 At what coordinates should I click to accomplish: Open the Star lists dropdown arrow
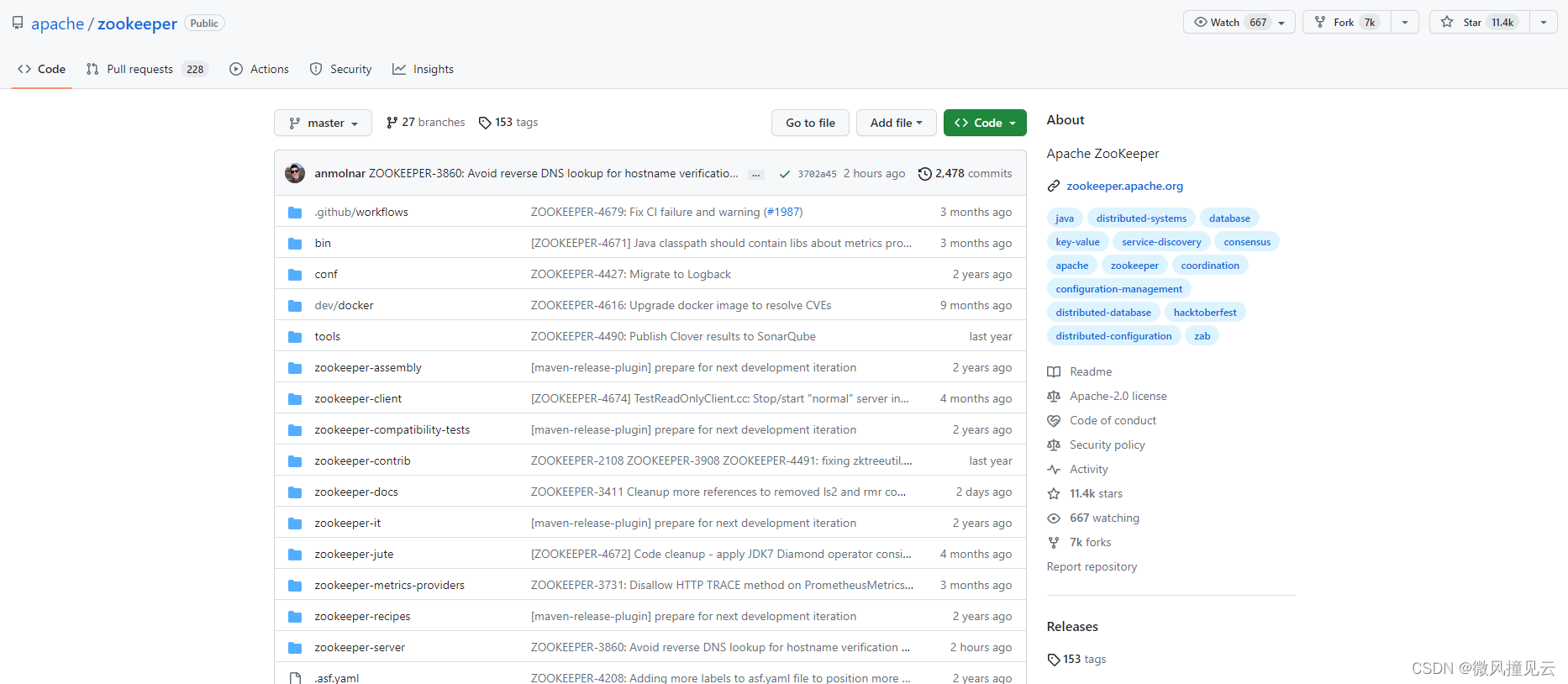pos(1544,23)
